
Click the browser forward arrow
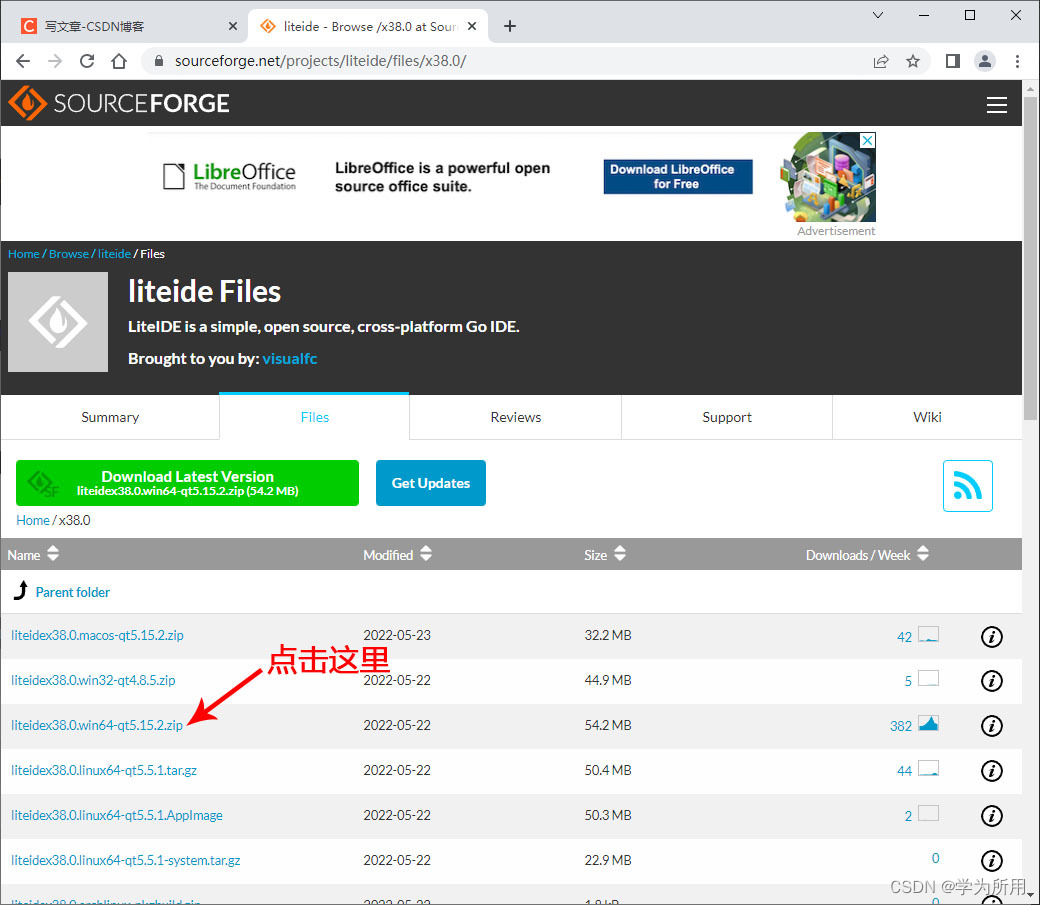click(x=55, y=61)
